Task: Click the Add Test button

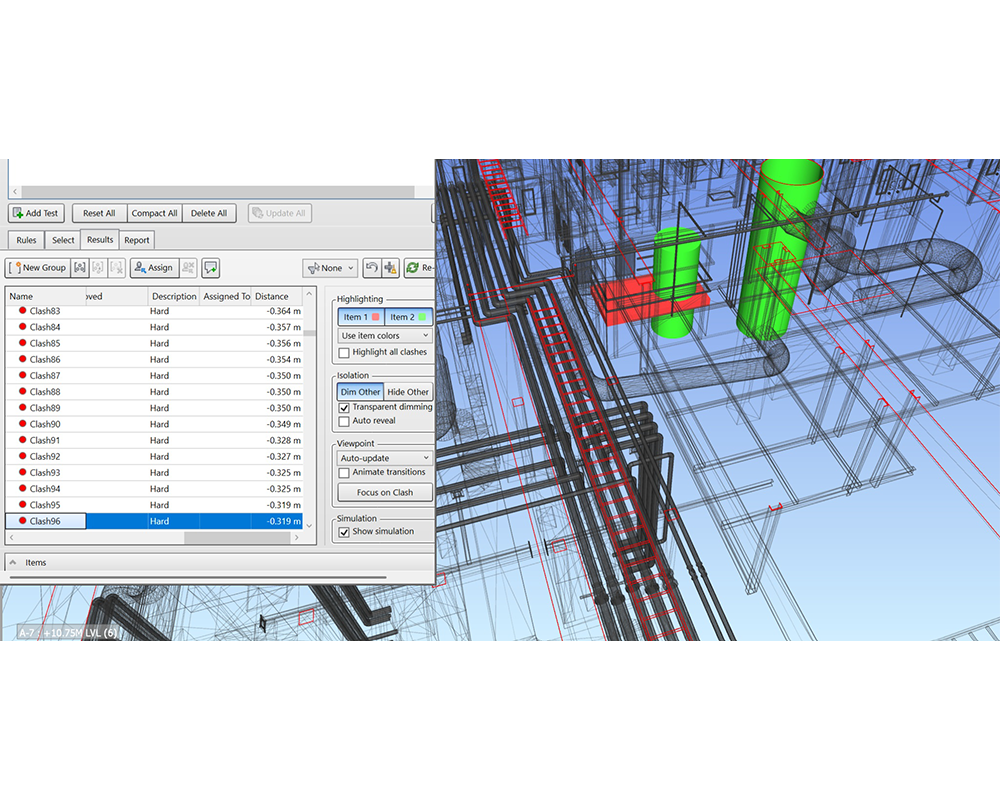Action: point(36,213)
